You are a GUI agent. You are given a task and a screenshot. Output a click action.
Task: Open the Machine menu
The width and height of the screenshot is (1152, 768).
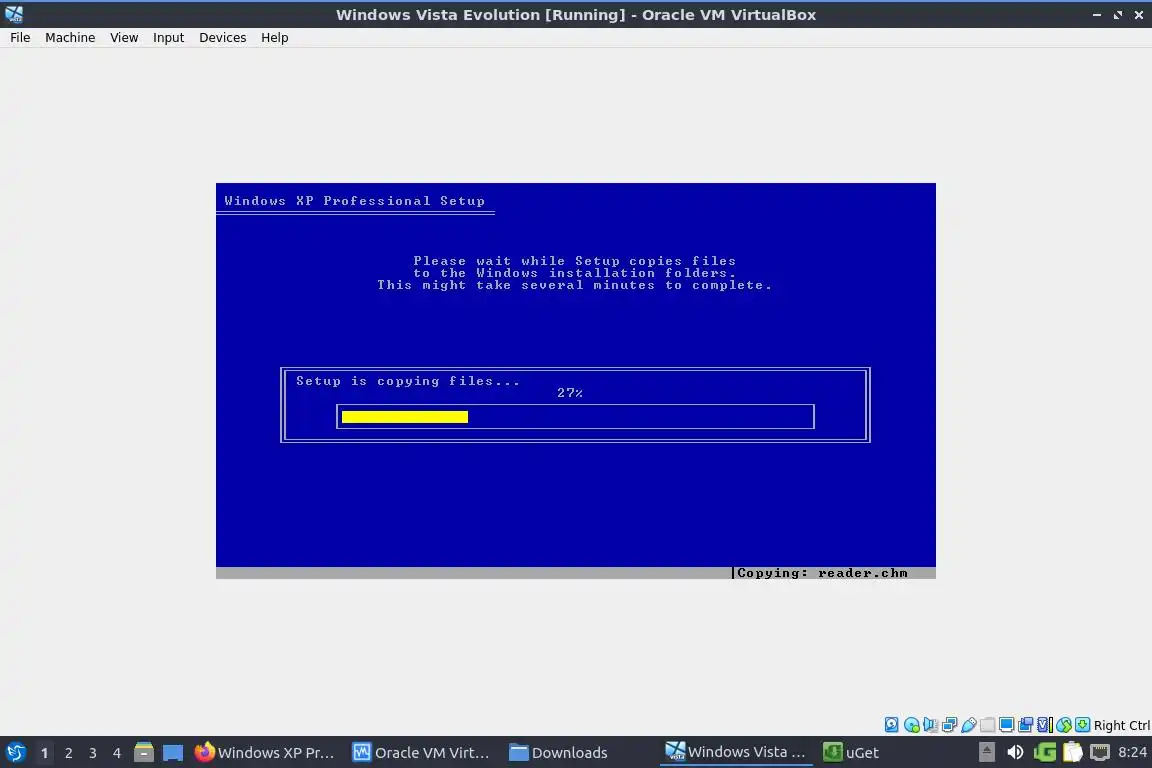(70, 37)
